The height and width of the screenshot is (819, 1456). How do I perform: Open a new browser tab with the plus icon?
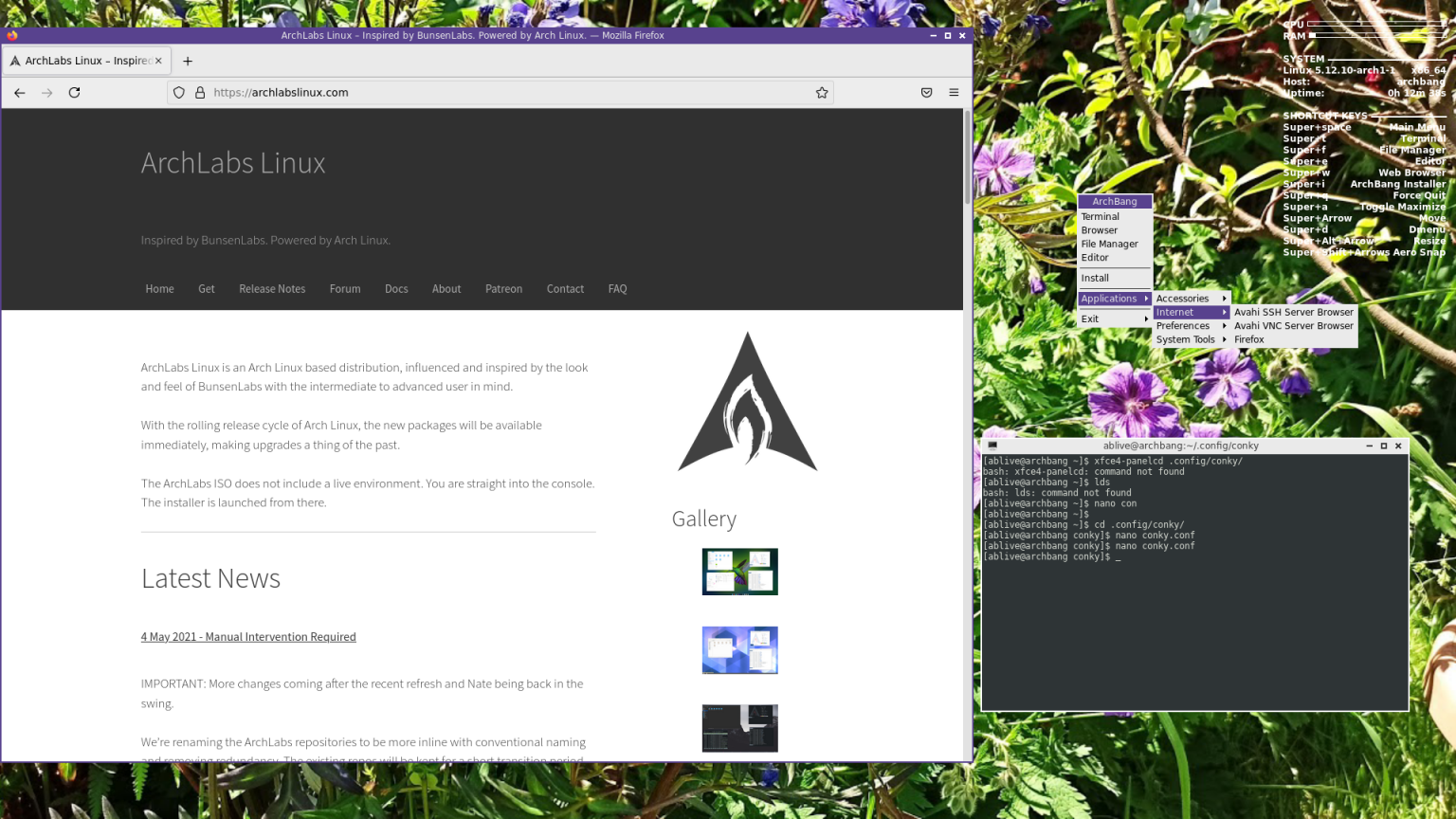(x=187, y=61)
